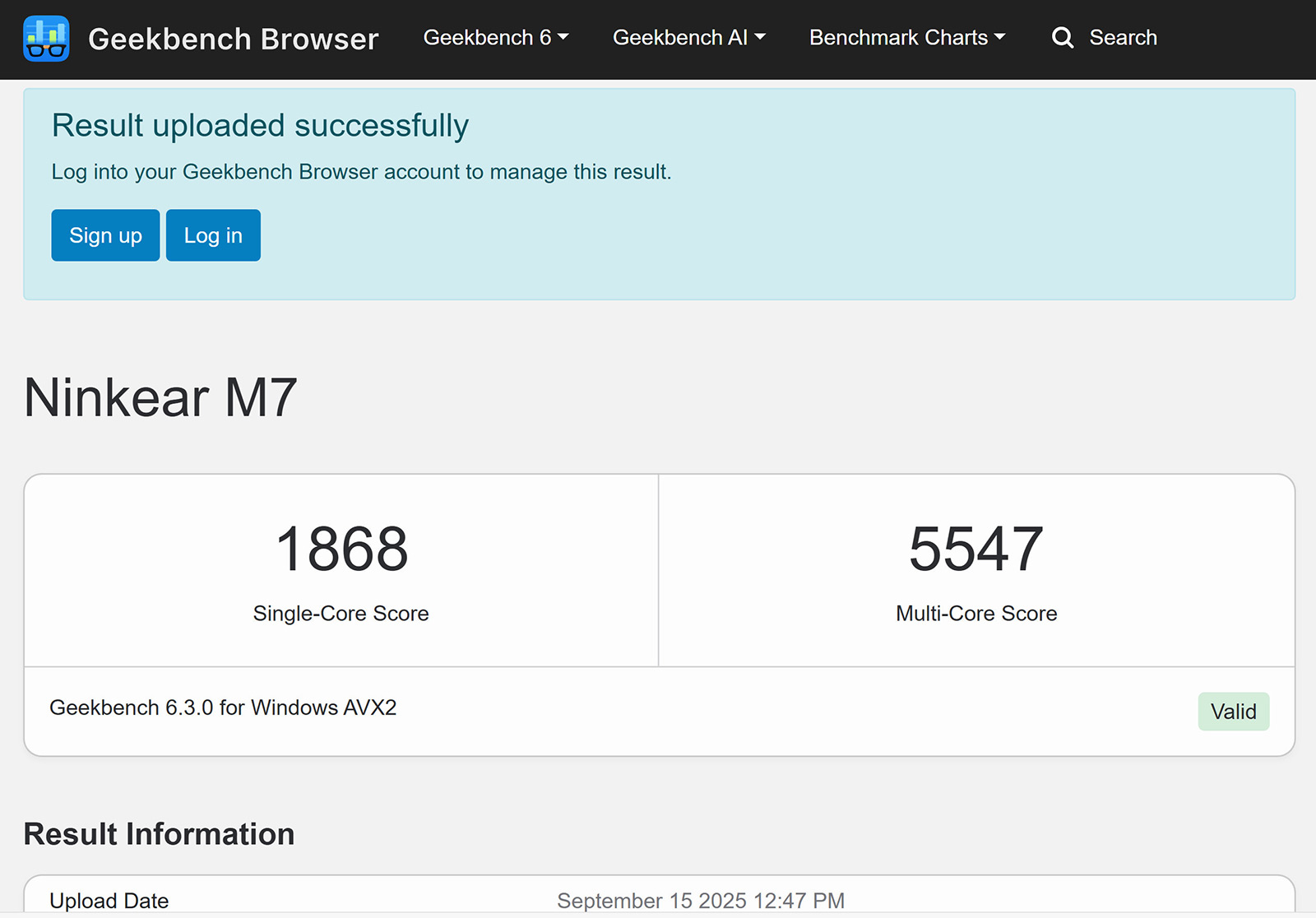Screen dimensions: 1316x918
Task: Click the Sign up button
Action: coord(105,235)
